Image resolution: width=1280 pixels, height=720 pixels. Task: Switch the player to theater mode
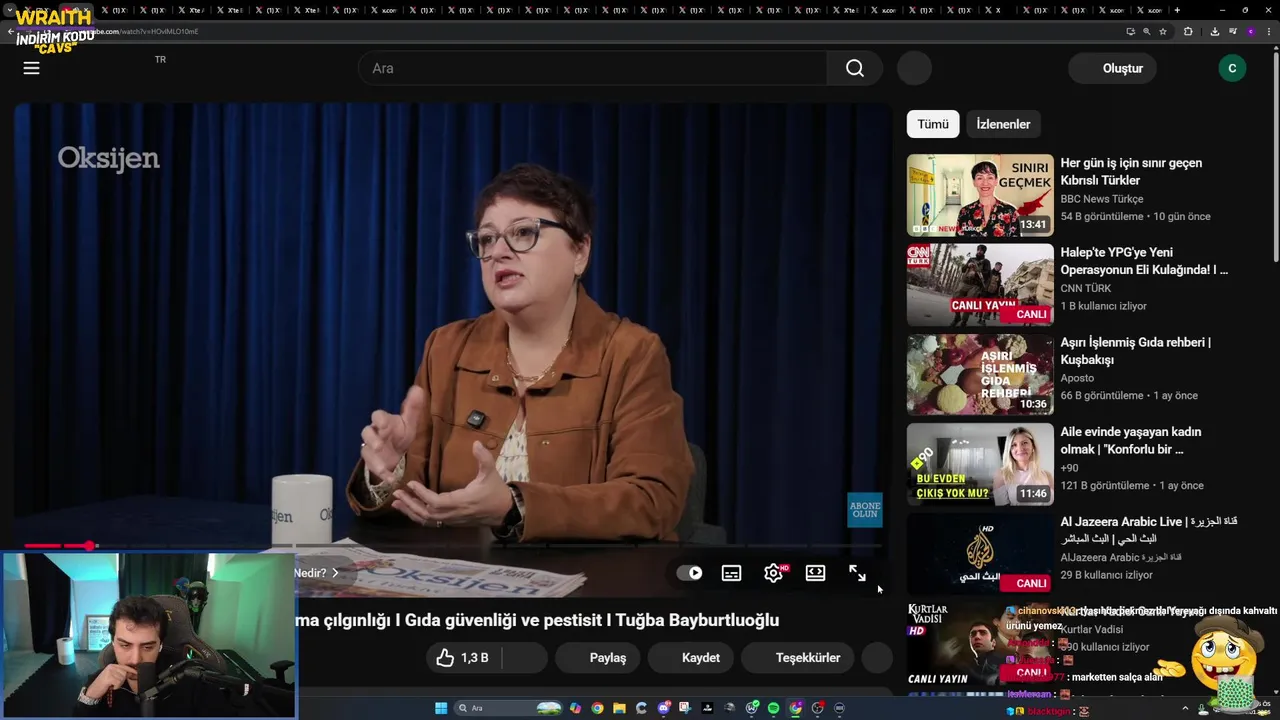pyautogui.click(x=815, y=573)
